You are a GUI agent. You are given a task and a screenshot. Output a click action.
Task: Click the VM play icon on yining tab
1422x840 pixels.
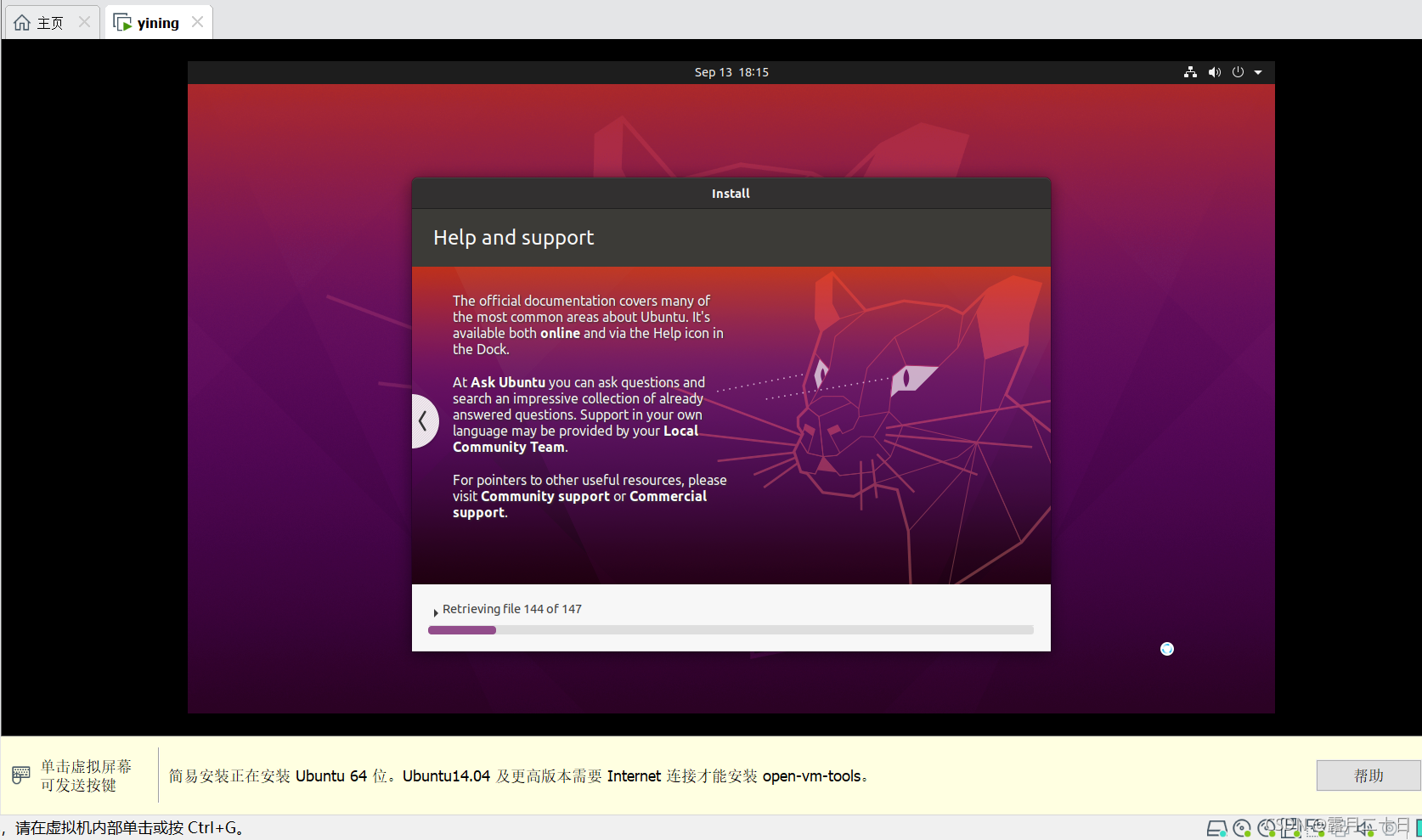(x=122, y=23)
